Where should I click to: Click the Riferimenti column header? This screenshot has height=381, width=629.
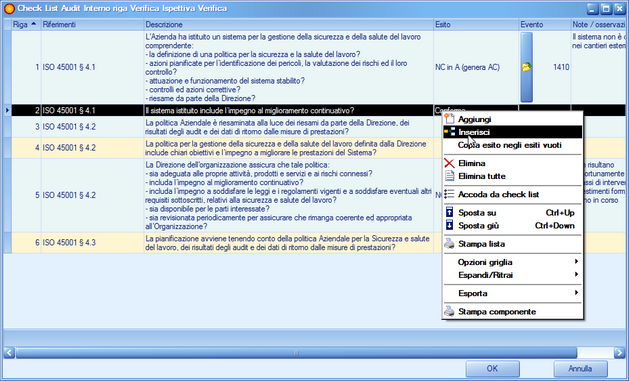pyautogui.click(x=92, y=24)
